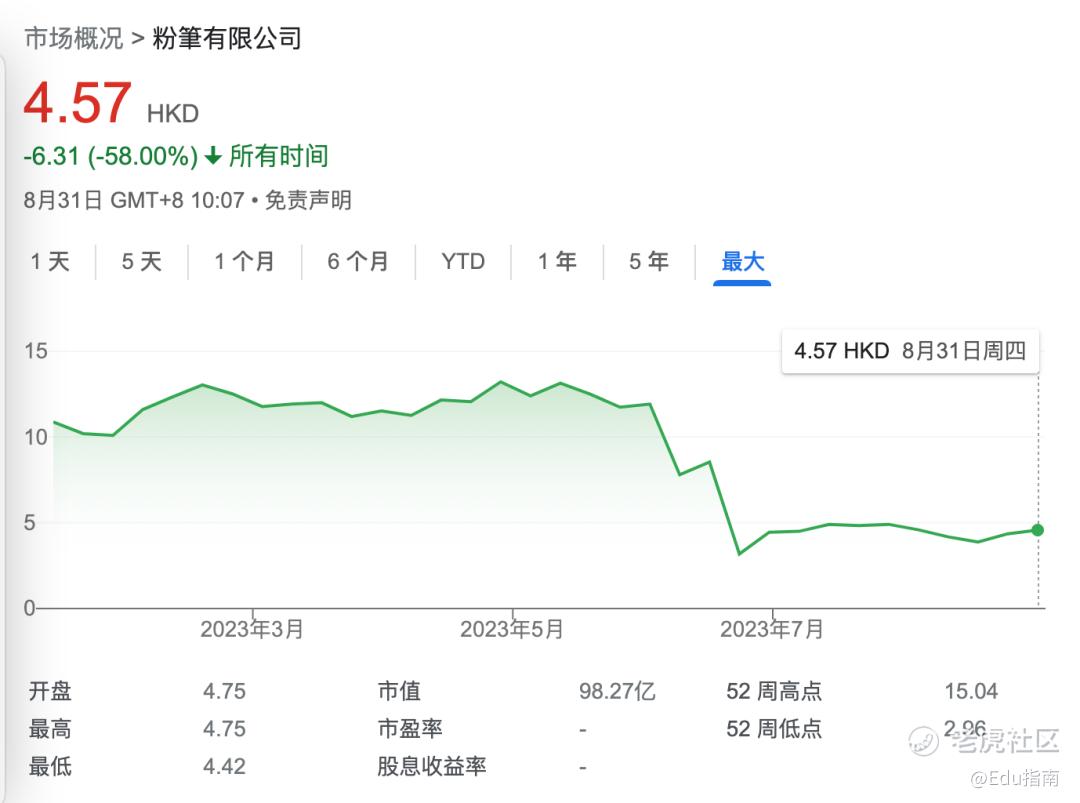This screenshot has height=803, width=1080.
Task: Select the 5 天 range tab
Action: pos(141,262)
